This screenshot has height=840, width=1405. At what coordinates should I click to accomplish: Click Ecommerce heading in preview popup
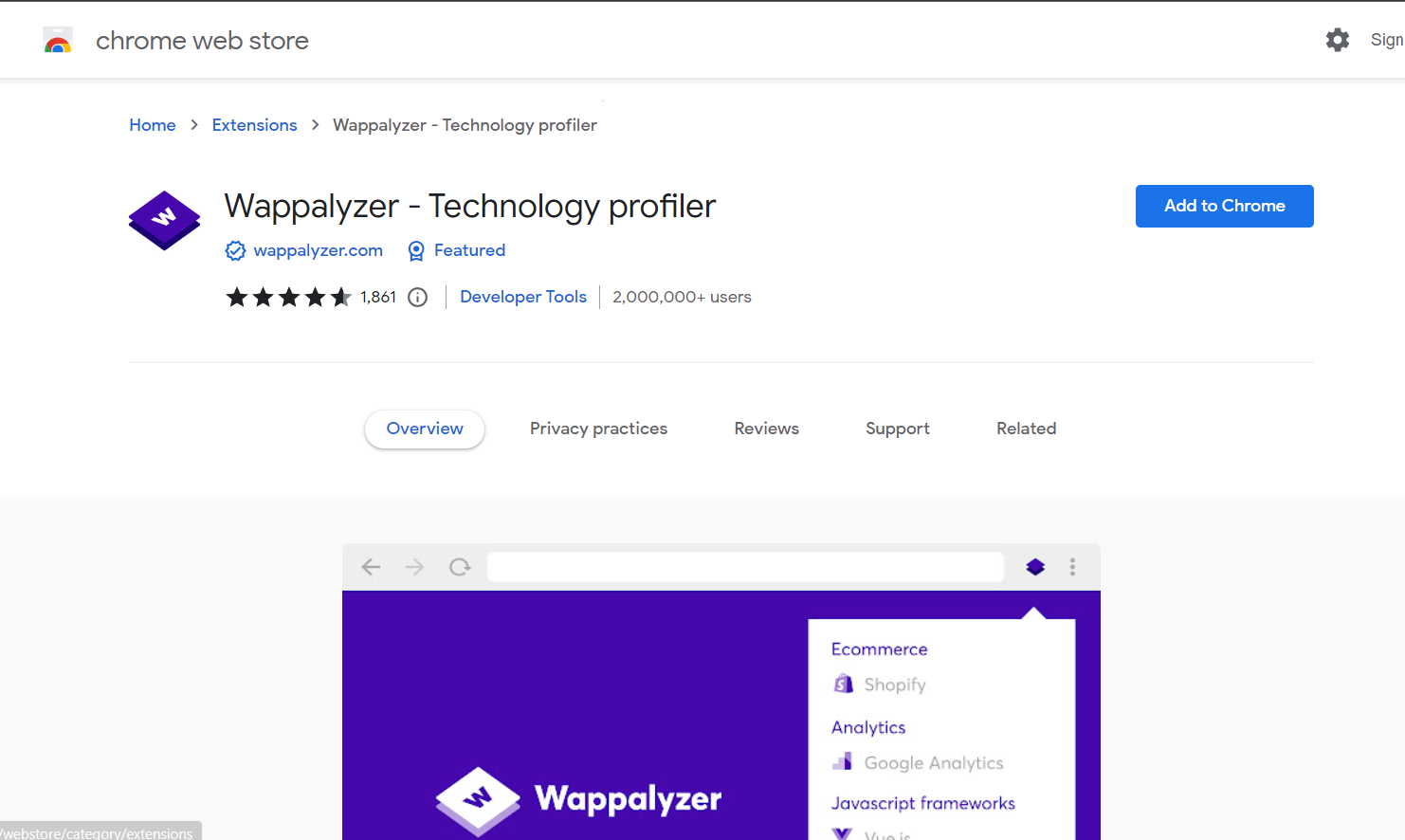point(879,649)
